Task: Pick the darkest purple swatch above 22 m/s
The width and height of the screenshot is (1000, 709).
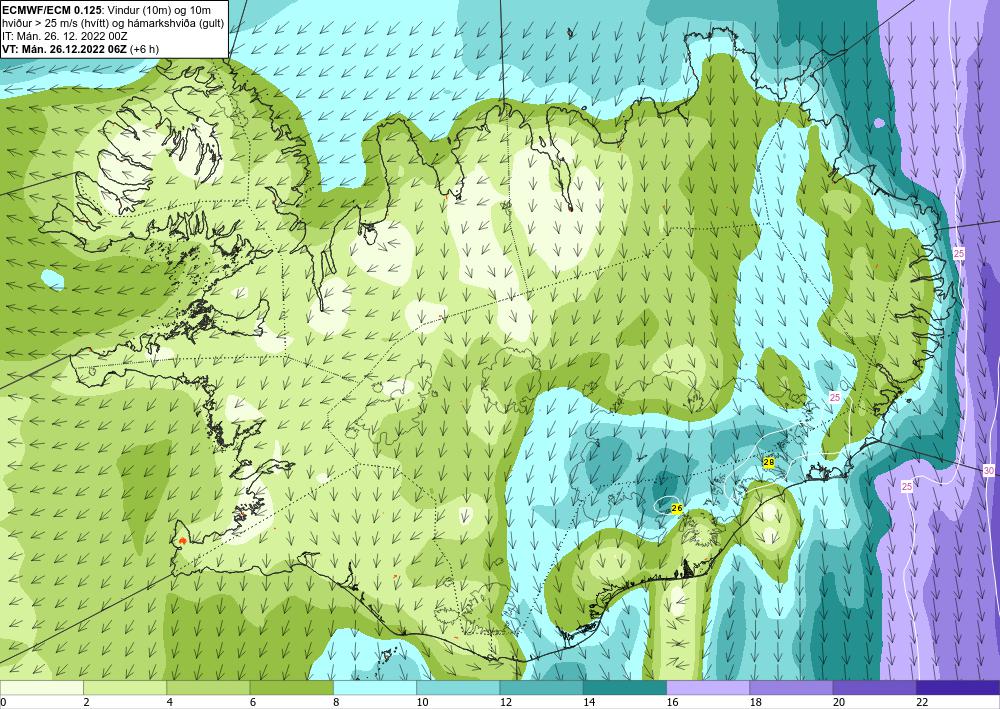Action: (x=958, y=687)
